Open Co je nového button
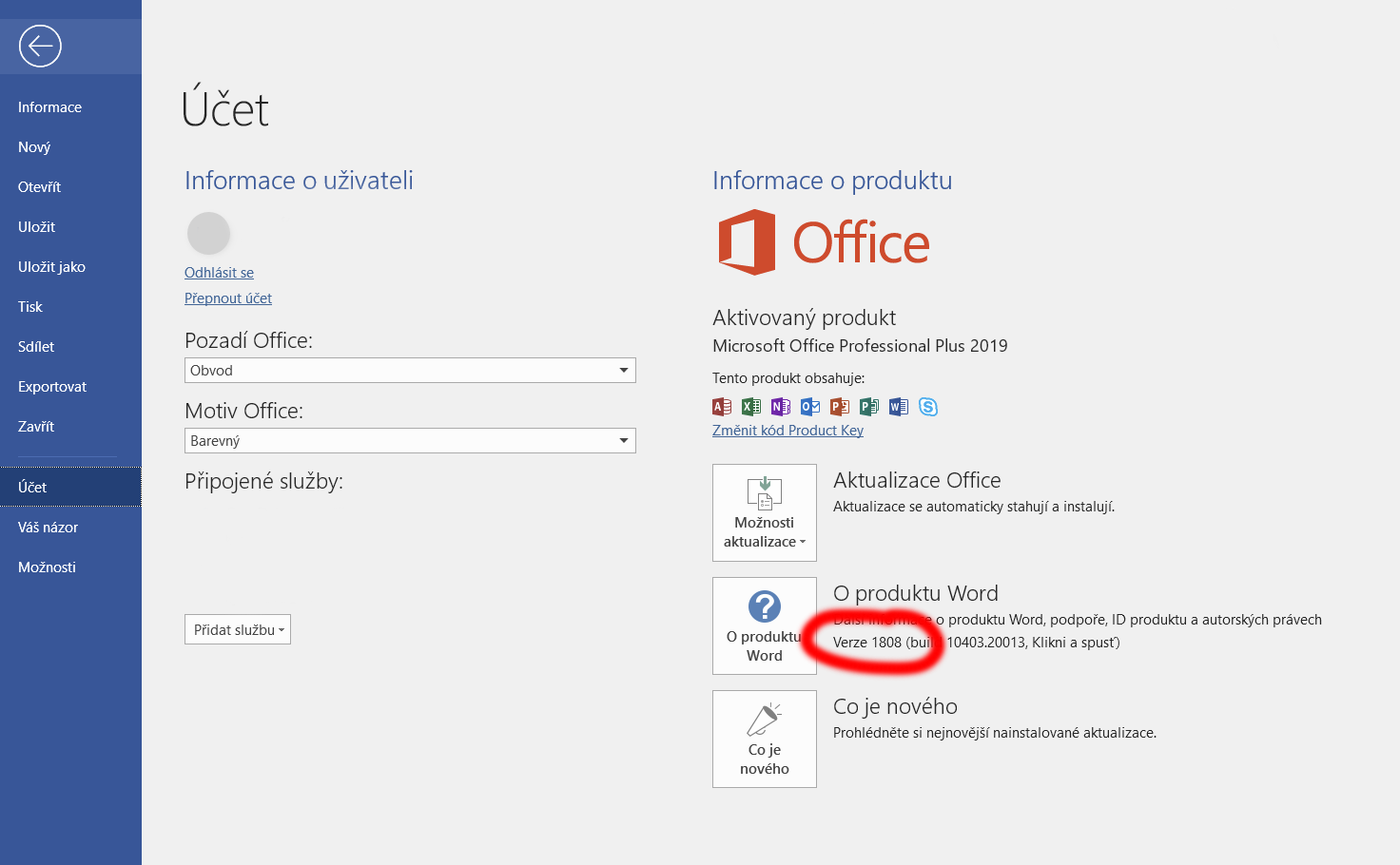 click(765, 739)
